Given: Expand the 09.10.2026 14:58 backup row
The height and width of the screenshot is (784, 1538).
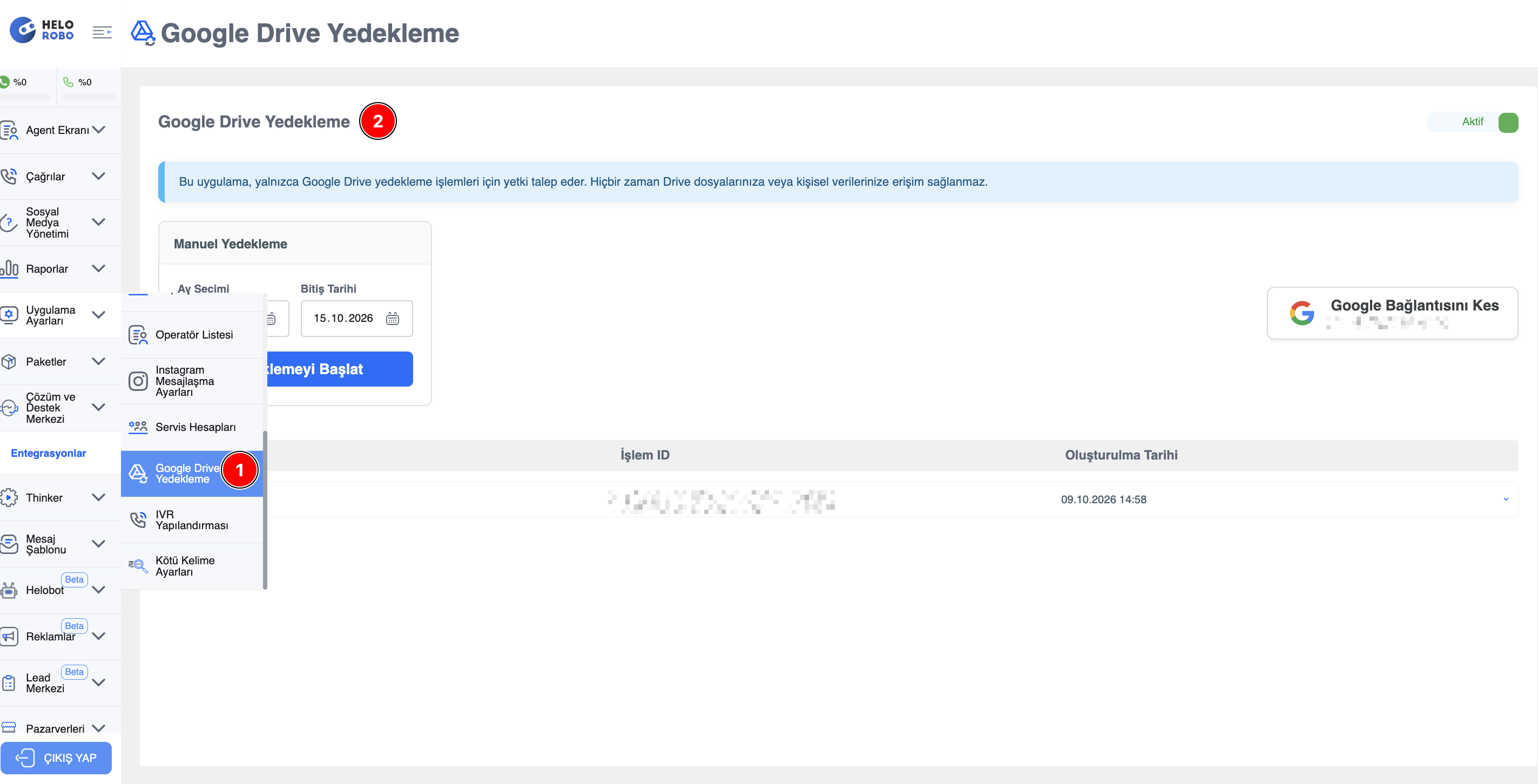Looking at the screenshot, I should pos(1506,499).
